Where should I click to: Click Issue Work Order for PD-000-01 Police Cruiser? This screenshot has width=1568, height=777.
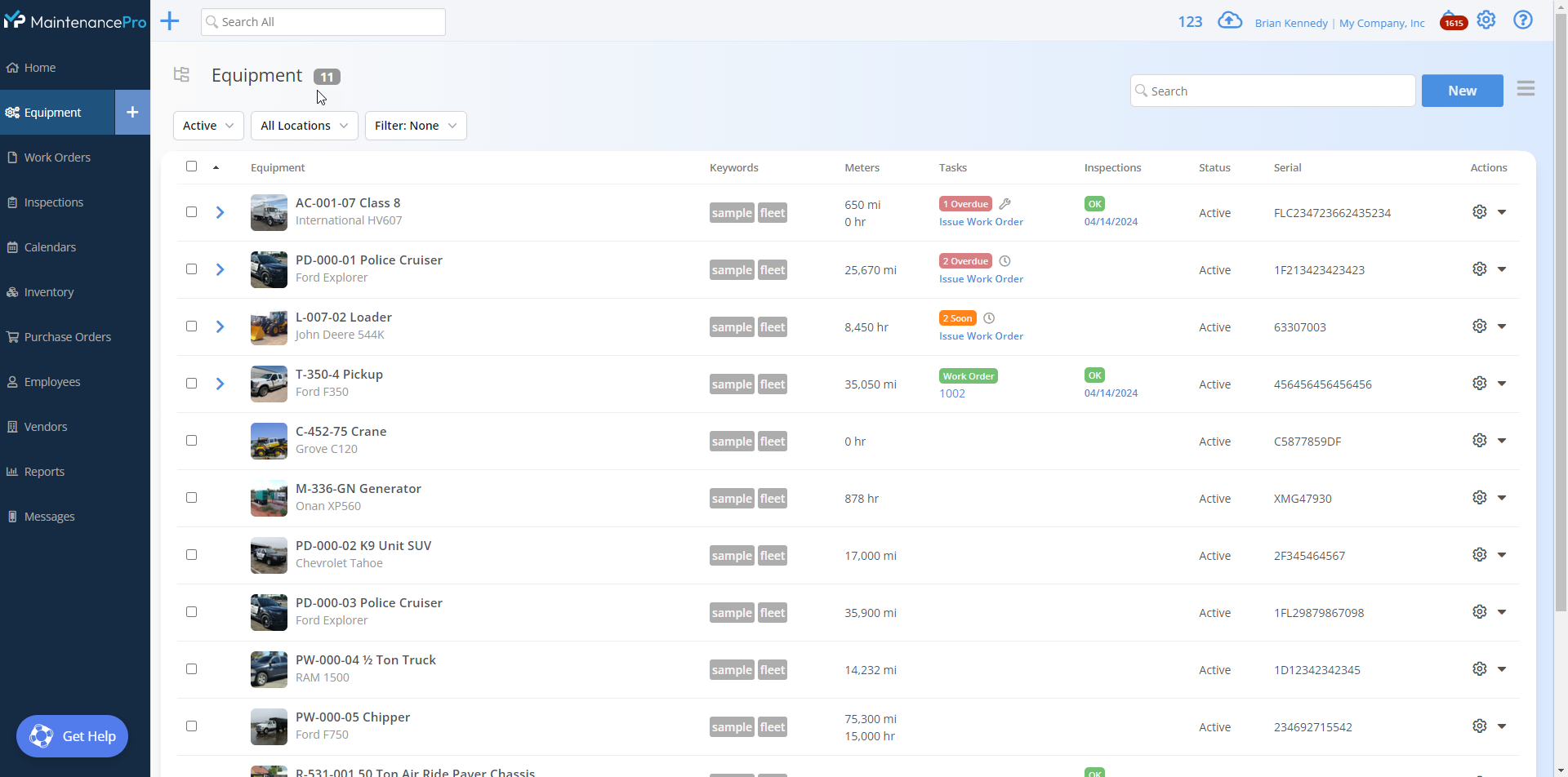click(980, 278)
